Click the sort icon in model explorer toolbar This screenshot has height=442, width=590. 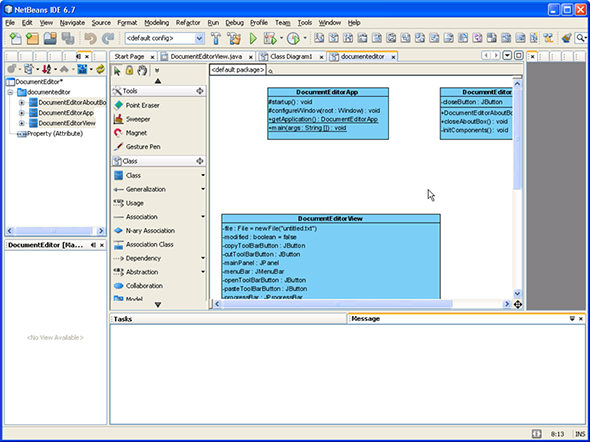47,69
